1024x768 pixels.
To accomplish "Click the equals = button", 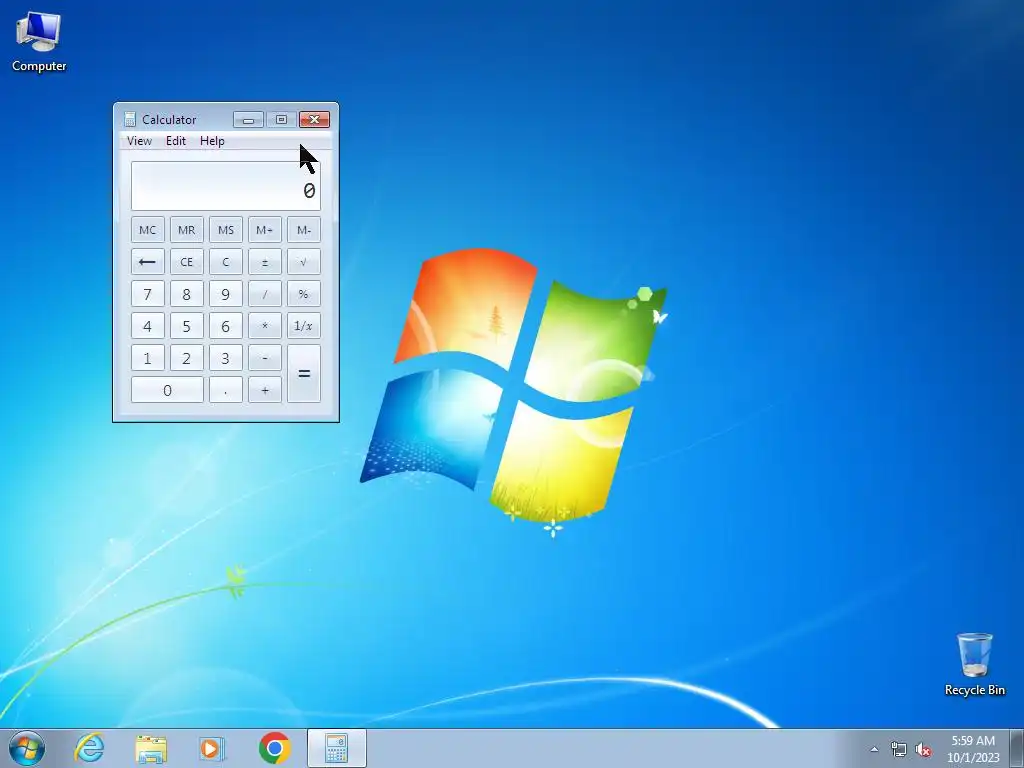I will click(x=304, y=374).
